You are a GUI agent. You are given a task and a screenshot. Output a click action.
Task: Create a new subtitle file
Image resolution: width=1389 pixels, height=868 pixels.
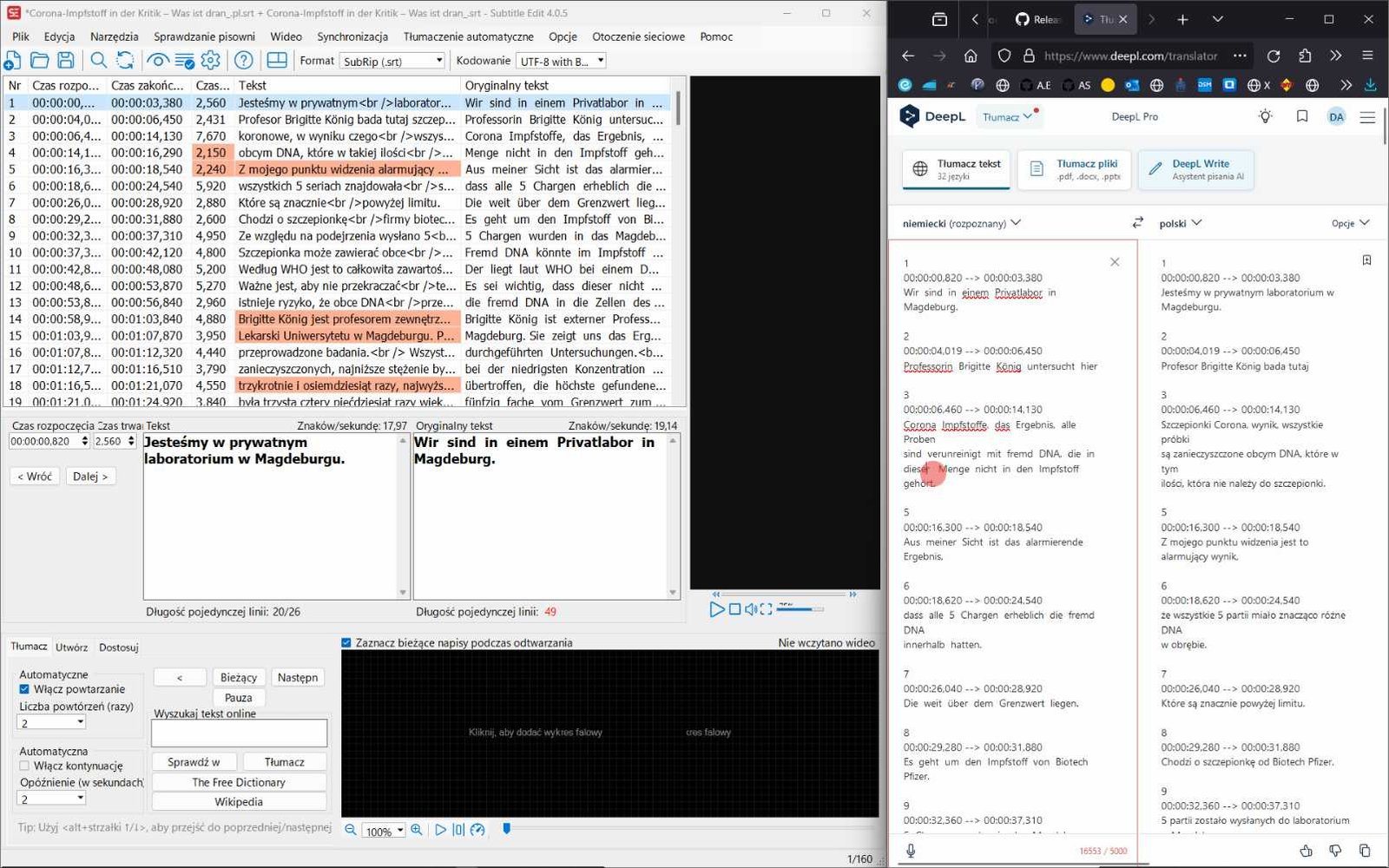pos(13,60)
